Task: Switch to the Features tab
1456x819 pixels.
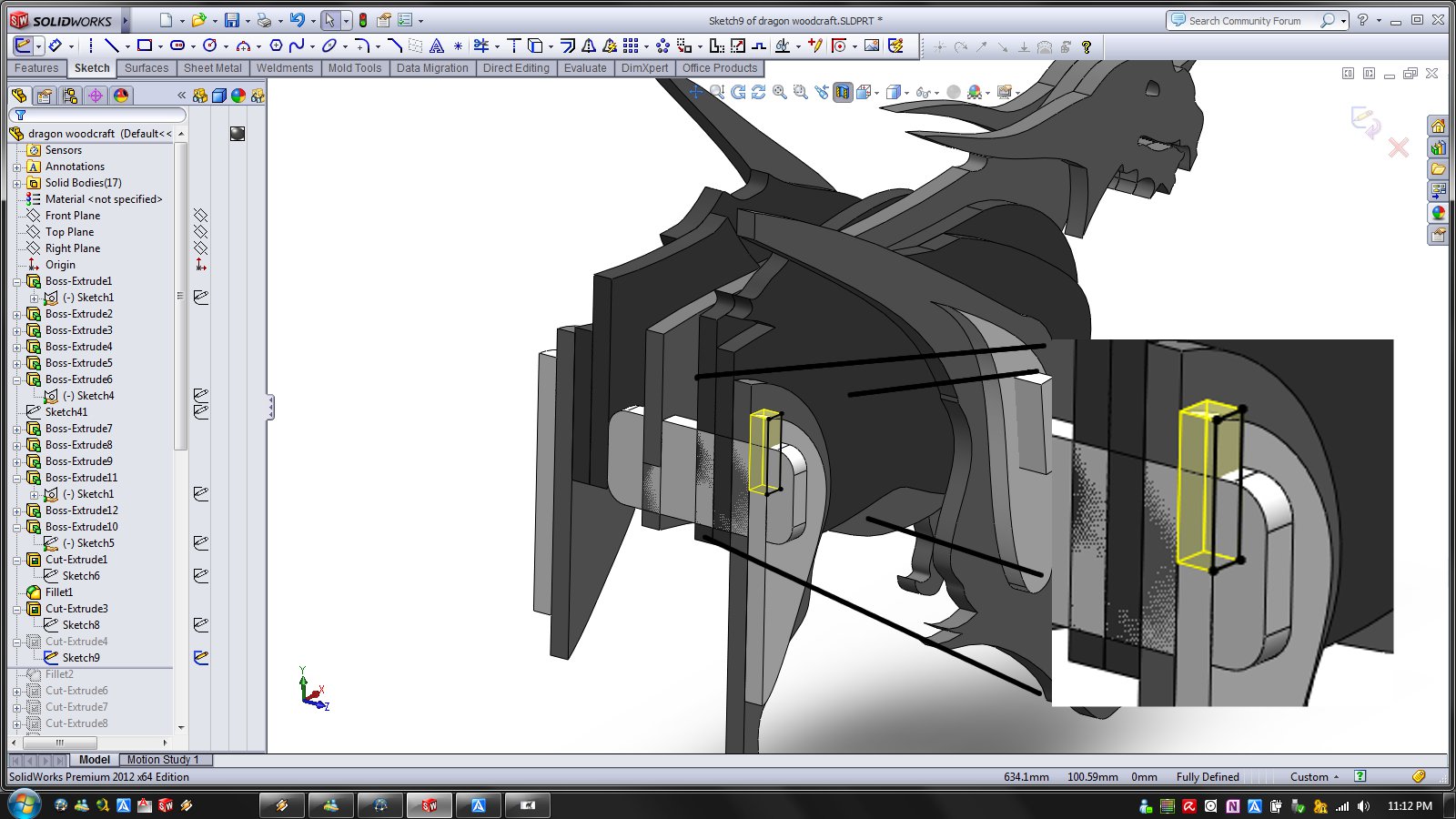Action: pos(36,68)
